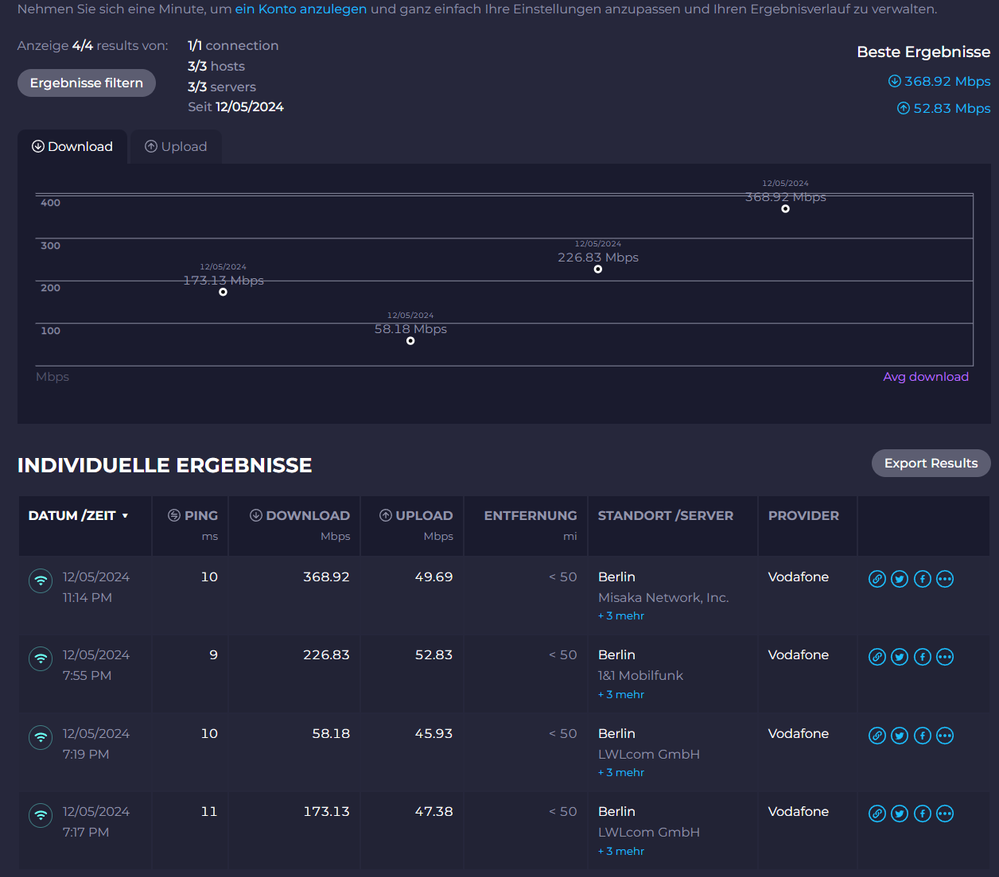The image size is (999, 877).
Task: Open more options for 173.13 Mbps result
Action: coord(945,814)
